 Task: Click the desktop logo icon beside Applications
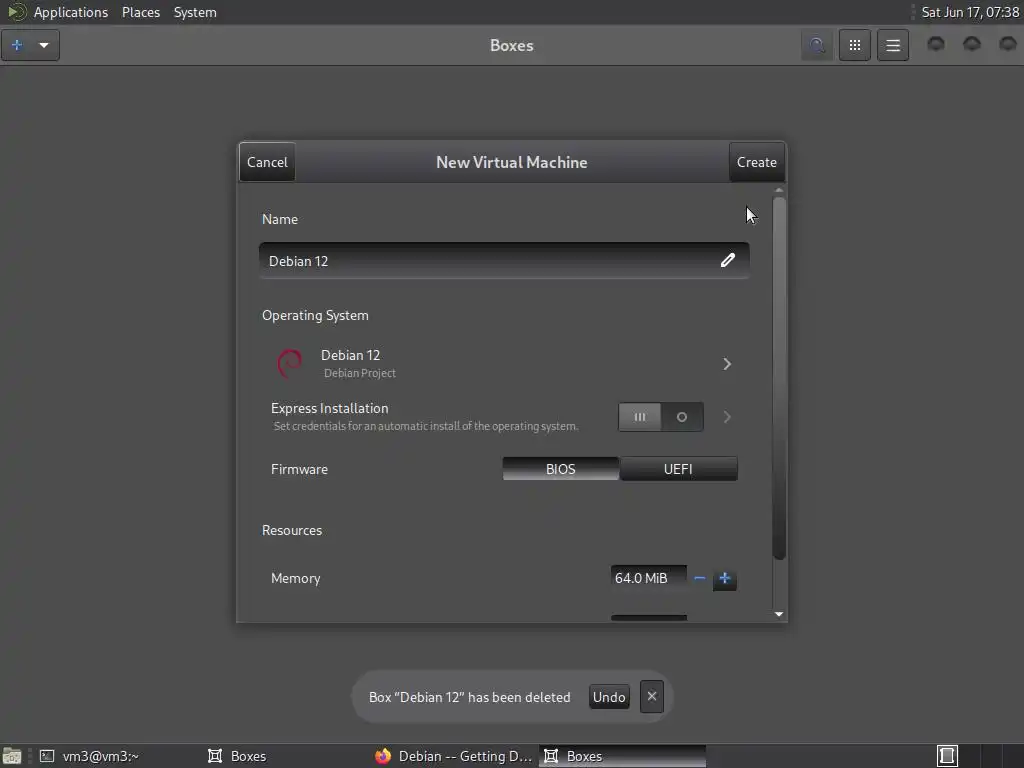pyautogui.click(x=16, y=12)
